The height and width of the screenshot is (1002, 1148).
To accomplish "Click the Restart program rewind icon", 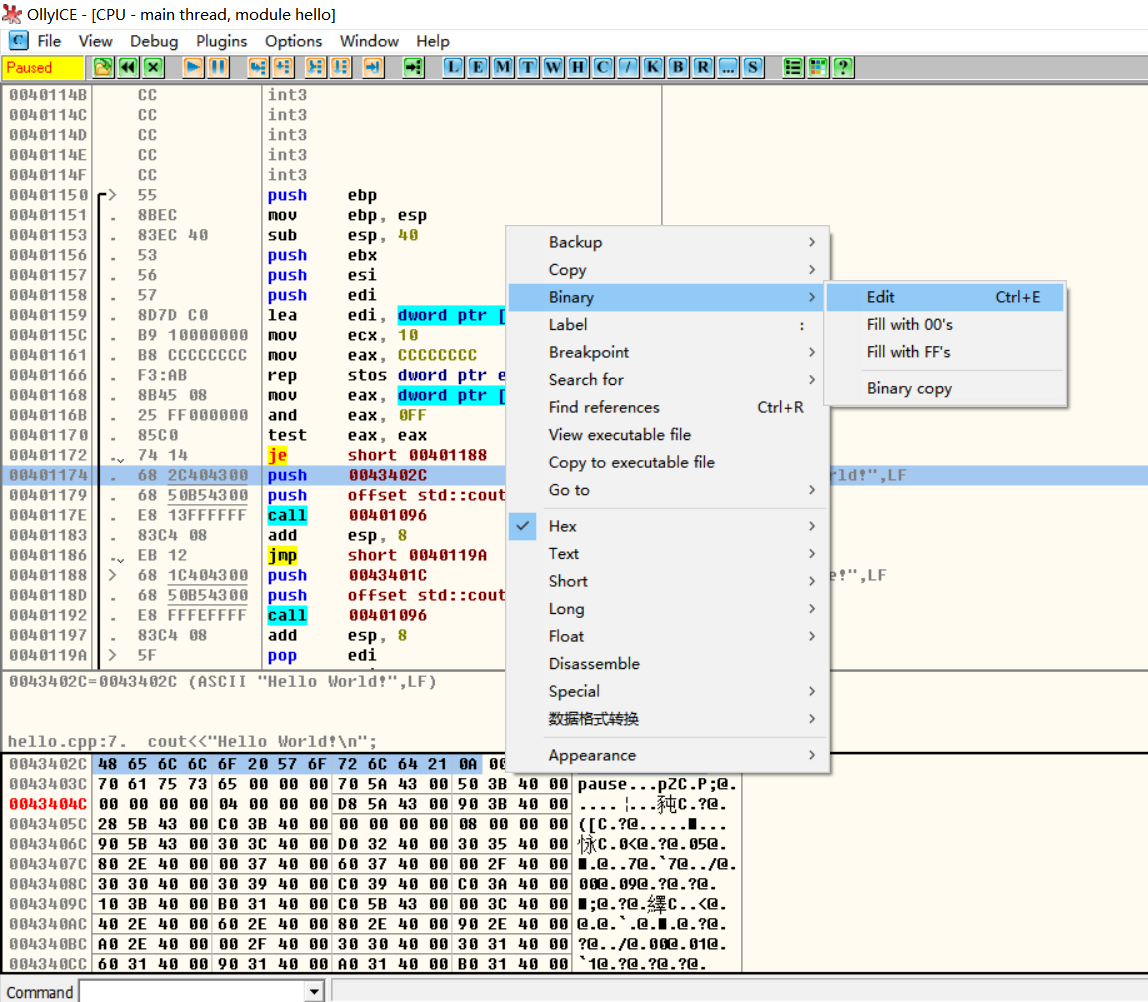I will (x=128, y=67).
